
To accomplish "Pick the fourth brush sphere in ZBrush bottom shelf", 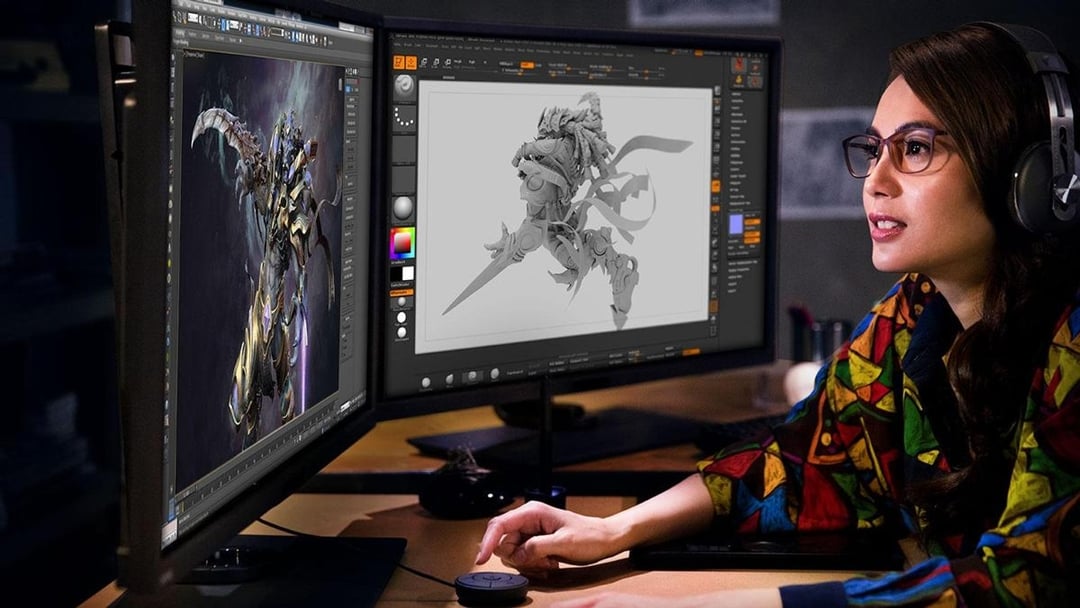I will pyautogui.click(x=495, y=373).
